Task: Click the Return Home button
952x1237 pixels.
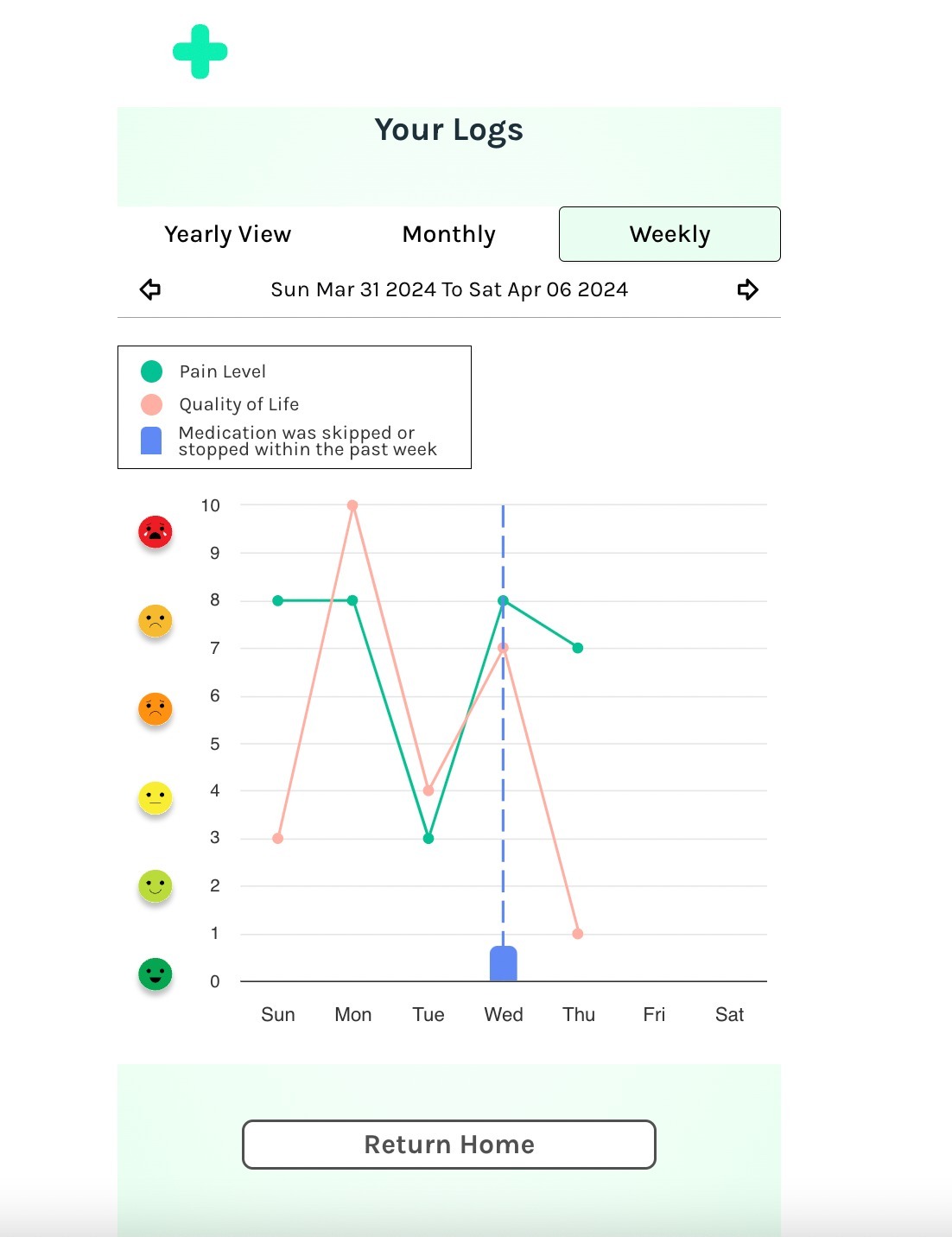Action: [x=449, y=1145]
